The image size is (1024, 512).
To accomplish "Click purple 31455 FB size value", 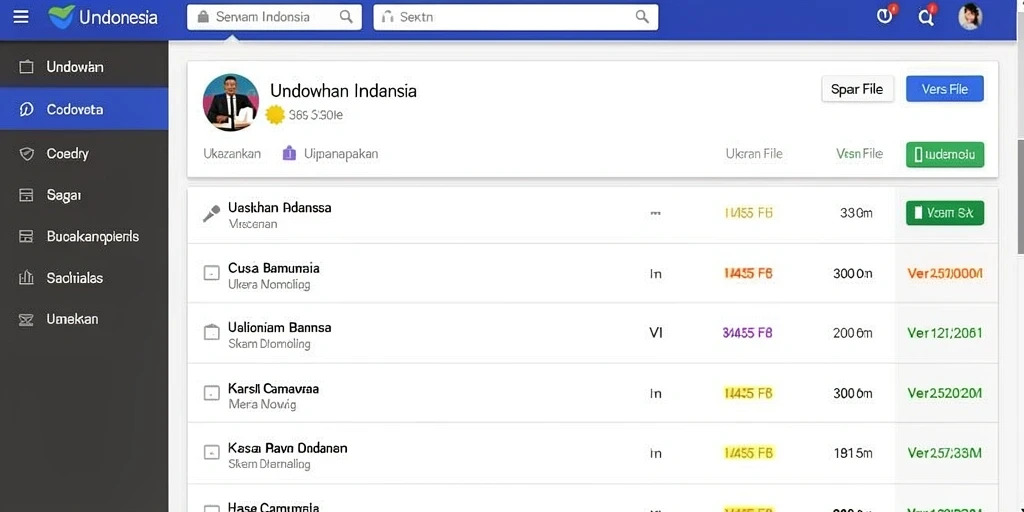I will [x=748, y=333].
